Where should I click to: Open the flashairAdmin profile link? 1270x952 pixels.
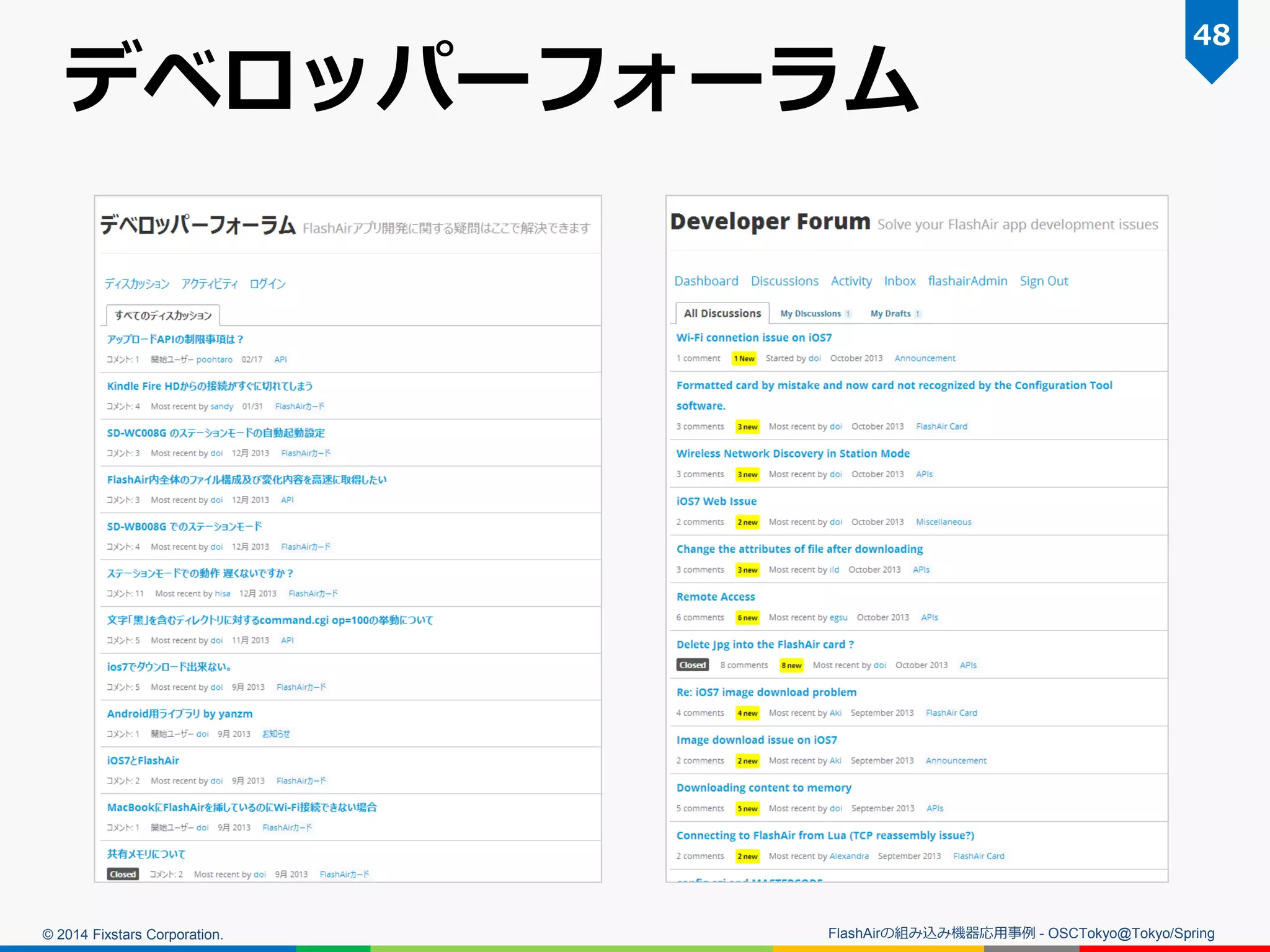click(x=967, y=281)
